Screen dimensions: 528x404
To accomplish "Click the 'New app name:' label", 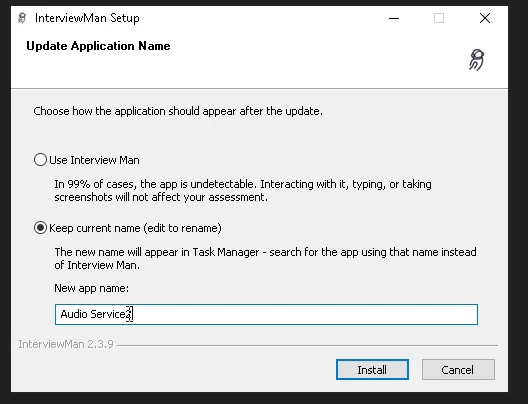I will coord(91,288).
